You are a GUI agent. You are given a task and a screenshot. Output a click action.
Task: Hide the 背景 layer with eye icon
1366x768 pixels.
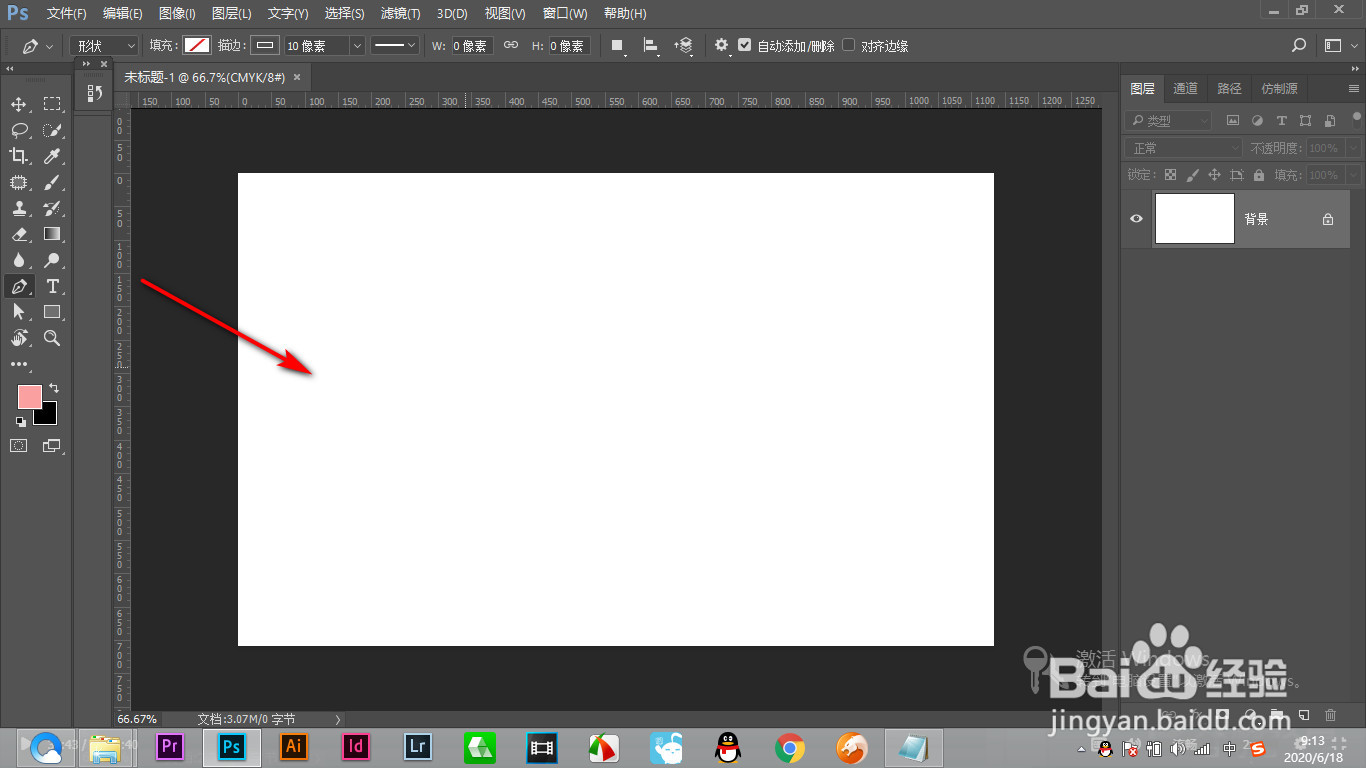tap(1136, 219)
